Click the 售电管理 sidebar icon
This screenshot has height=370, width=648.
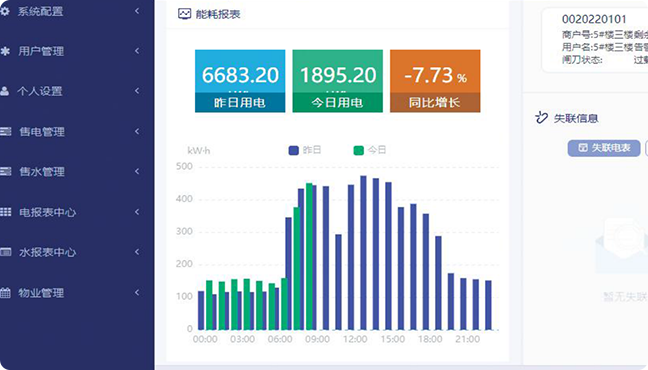[5, 131]
